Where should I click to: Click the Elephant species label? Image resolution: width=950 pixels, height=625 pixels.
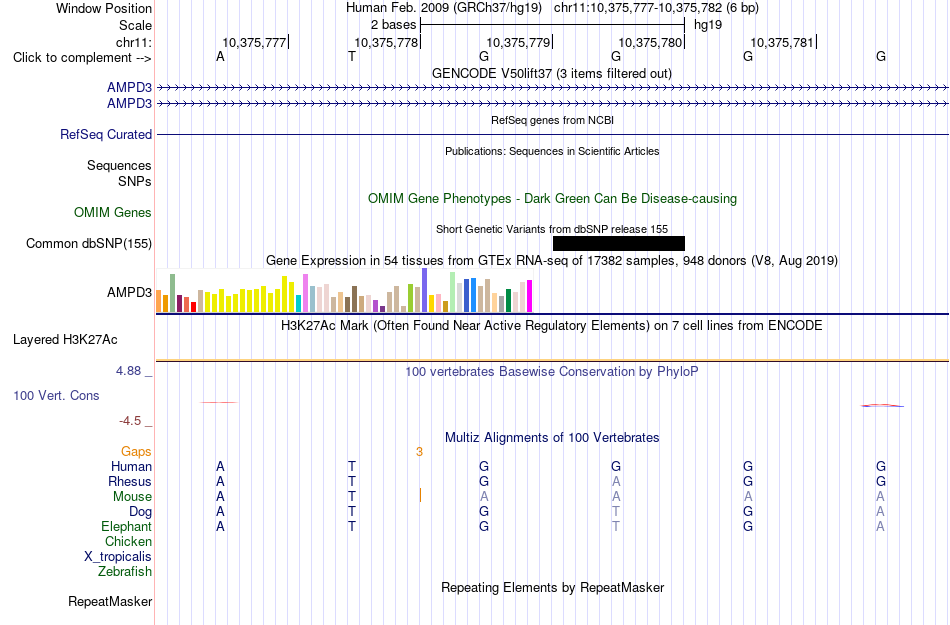tap(126, 526)
